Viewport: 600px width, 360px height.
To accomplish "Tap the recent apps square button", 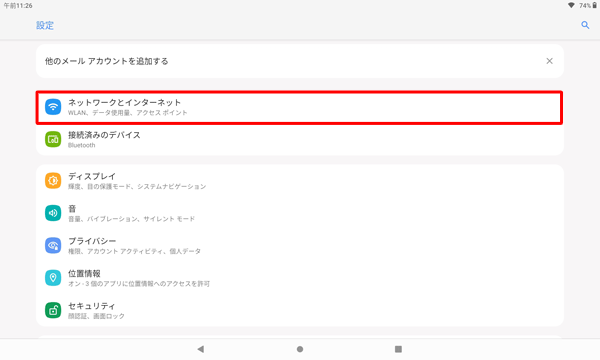I will (x=398, y=349).
